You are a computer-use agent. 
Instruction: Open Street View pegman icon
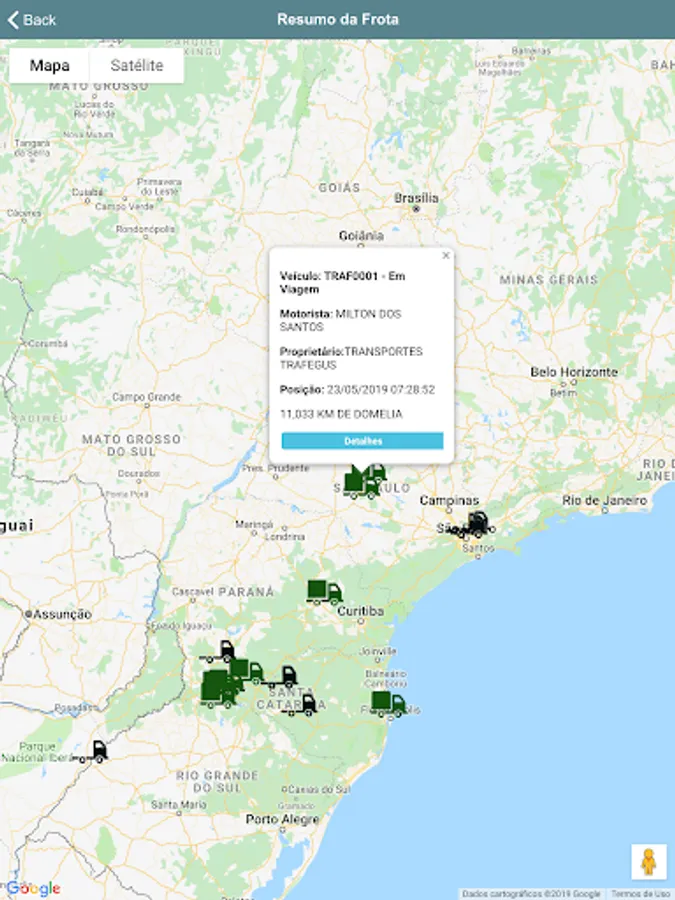click(x=649, y=862)
